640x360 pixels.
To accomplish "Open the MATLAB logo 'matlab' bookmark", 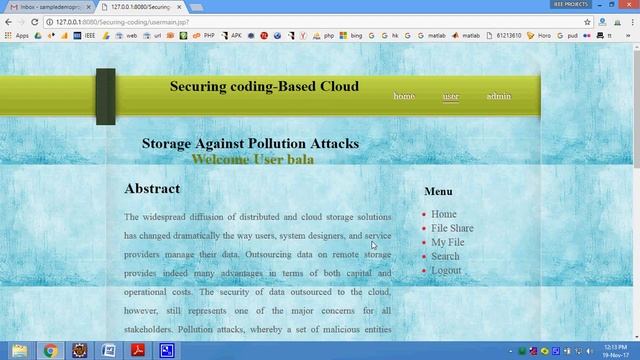I will 466,36.
